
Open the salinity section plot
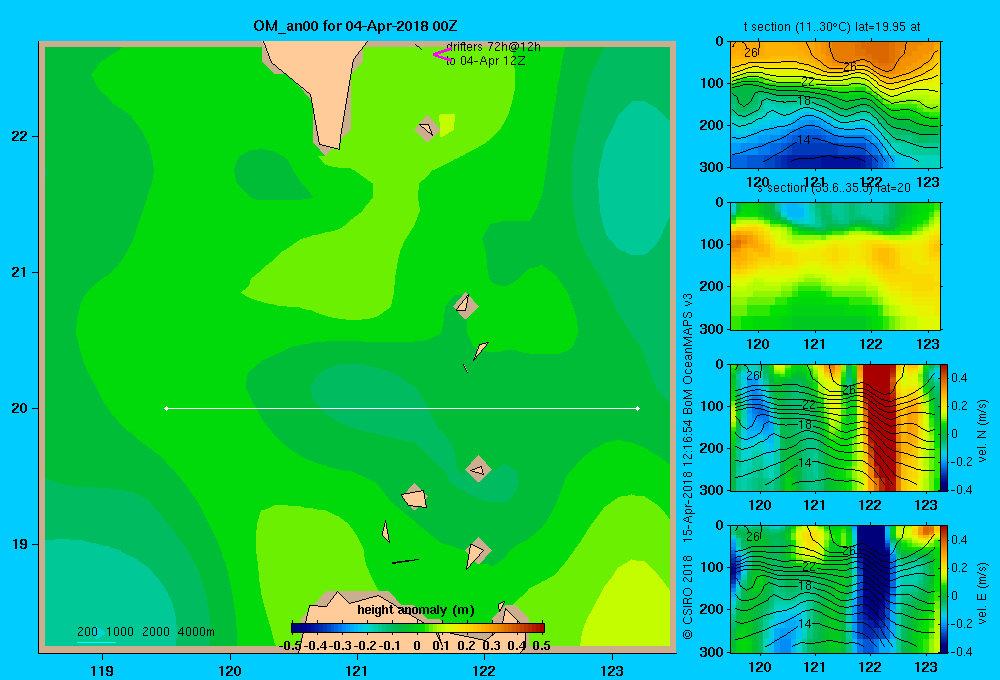coord(835,266)
